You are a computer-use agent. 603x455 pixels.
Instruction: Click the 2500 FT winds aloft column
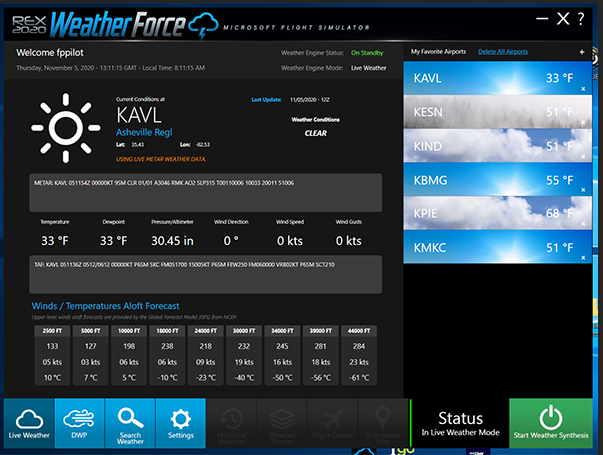tap(52, 355)
